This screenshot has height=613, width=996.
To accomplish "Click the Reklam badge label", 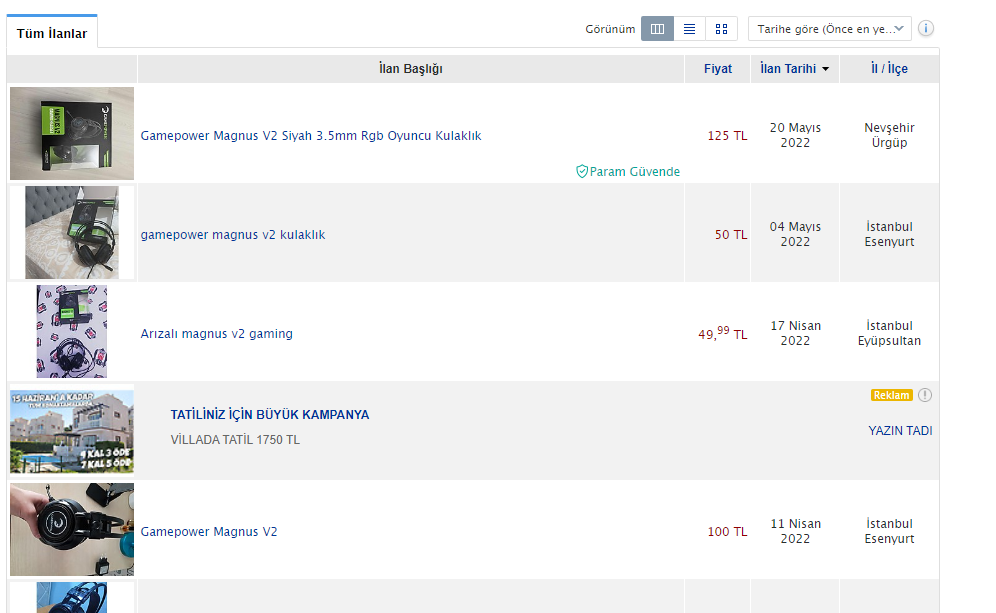I will click(x=891, y=395).
